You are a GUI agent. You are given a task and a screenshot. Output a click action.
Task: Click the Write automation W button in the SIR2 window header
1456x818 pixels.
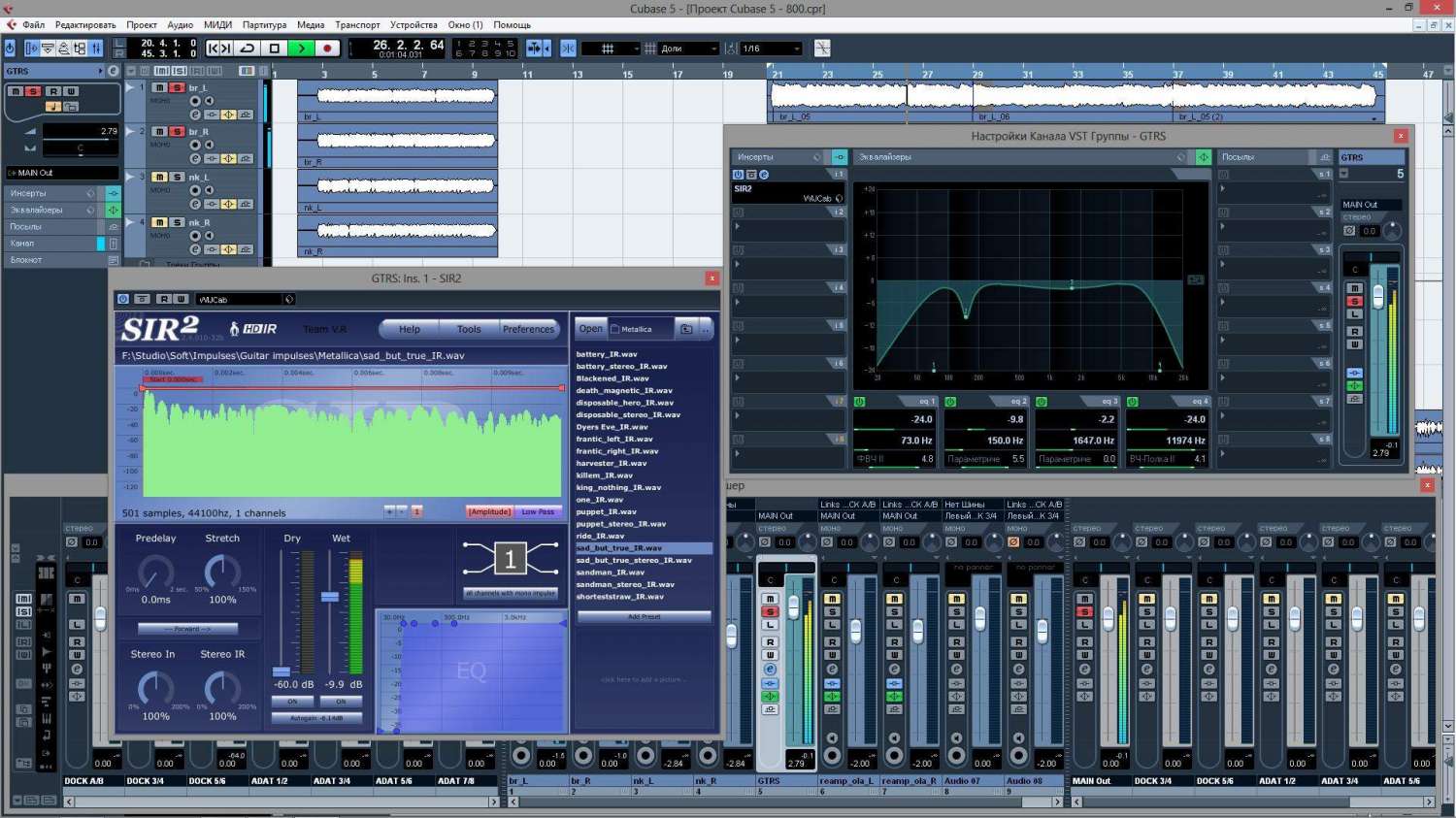(181, 299)
